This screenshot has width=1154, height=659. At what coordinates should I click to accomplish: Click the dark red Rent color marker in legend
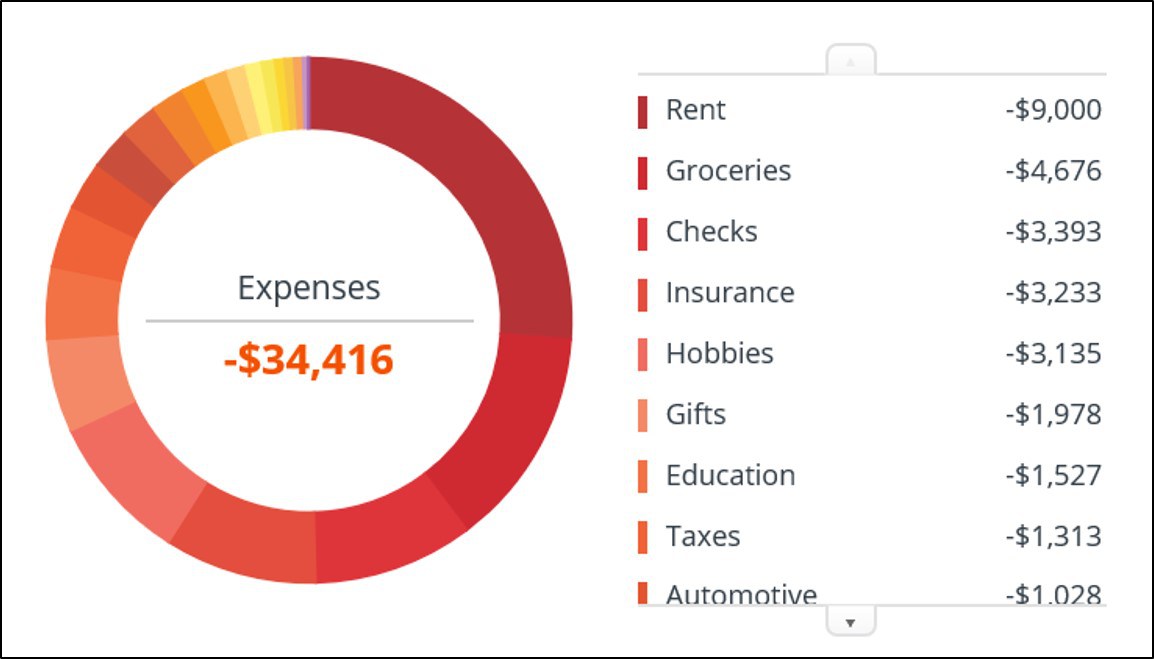(x=642, y=111)
